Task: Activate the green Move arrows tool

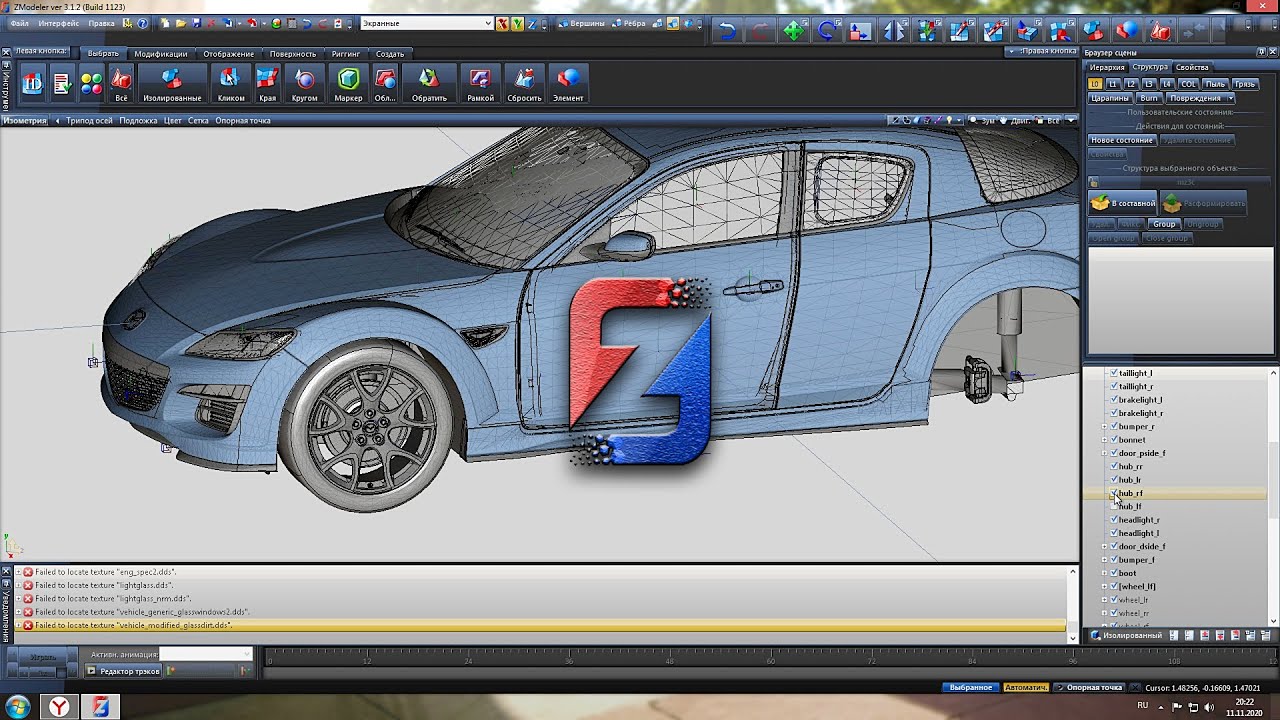Action: (793, 31)
